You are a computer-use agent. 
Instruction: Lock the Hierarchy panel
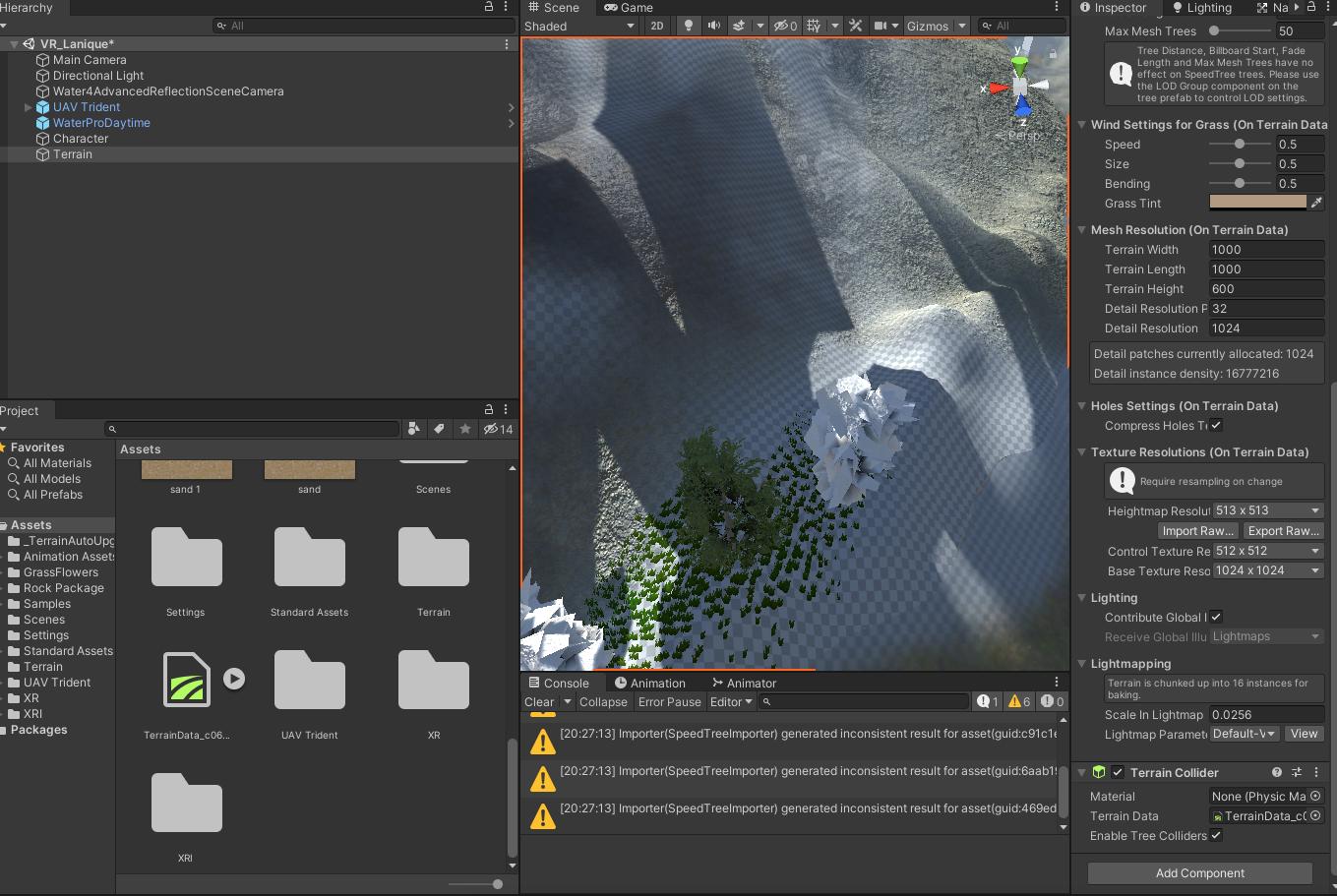[489, 7]
